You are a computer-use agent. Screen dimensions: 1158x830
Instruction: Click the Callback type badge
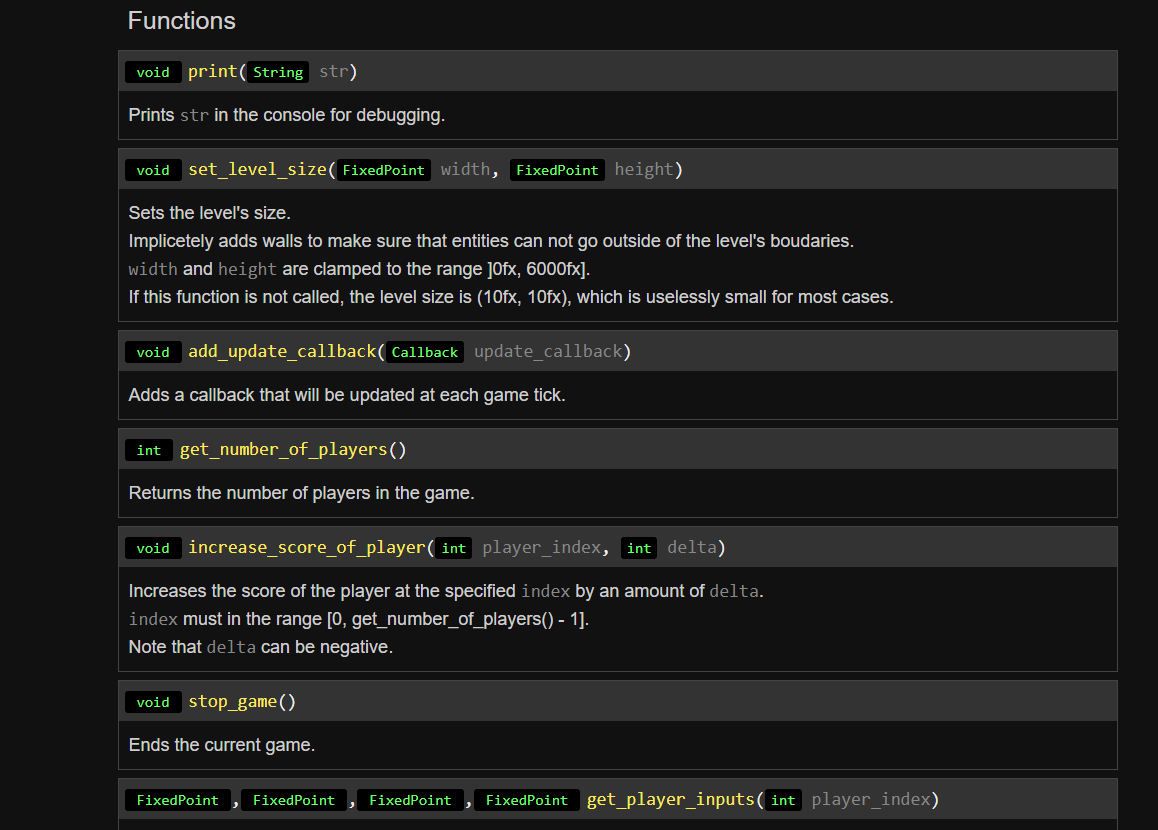pyautogui.click(x=425, y=352)
